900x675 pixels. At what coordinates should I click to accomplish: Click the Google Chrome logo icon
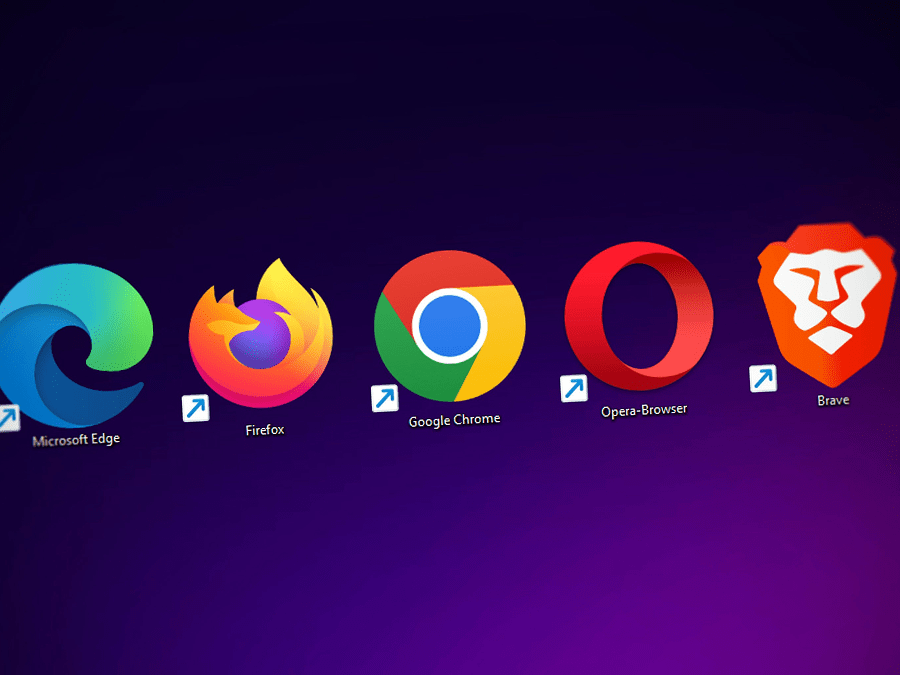[449, 325]
